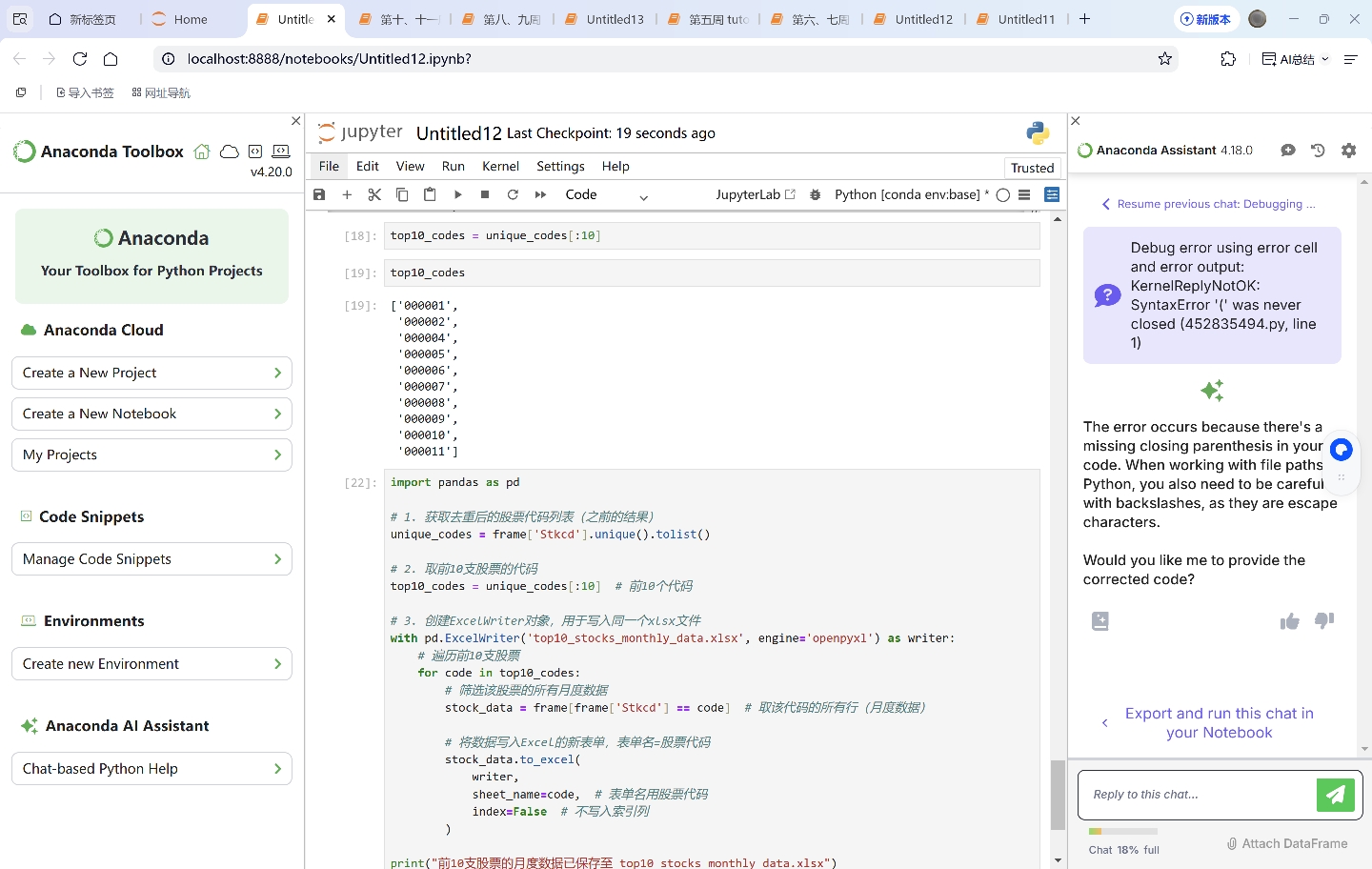Give a thumbs up to the assistant reply
1372x869 pixels.
tap(1289, 621)
